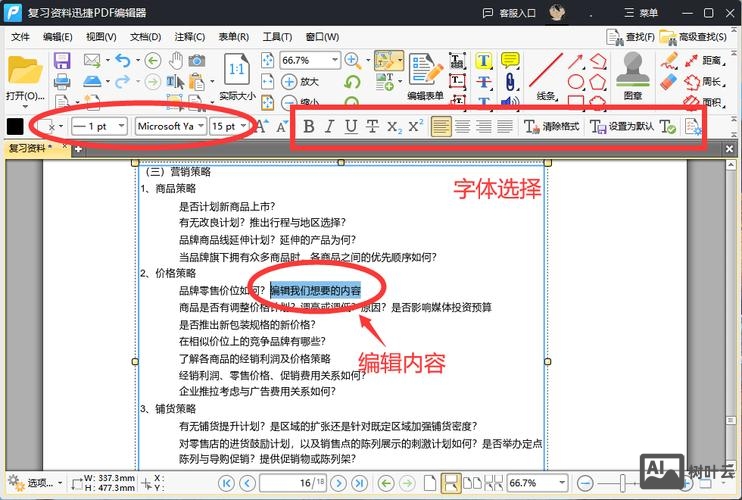Click the Print icon
Image resolution: width=742 pixels, height=500 pixels.
click(62, 82)
